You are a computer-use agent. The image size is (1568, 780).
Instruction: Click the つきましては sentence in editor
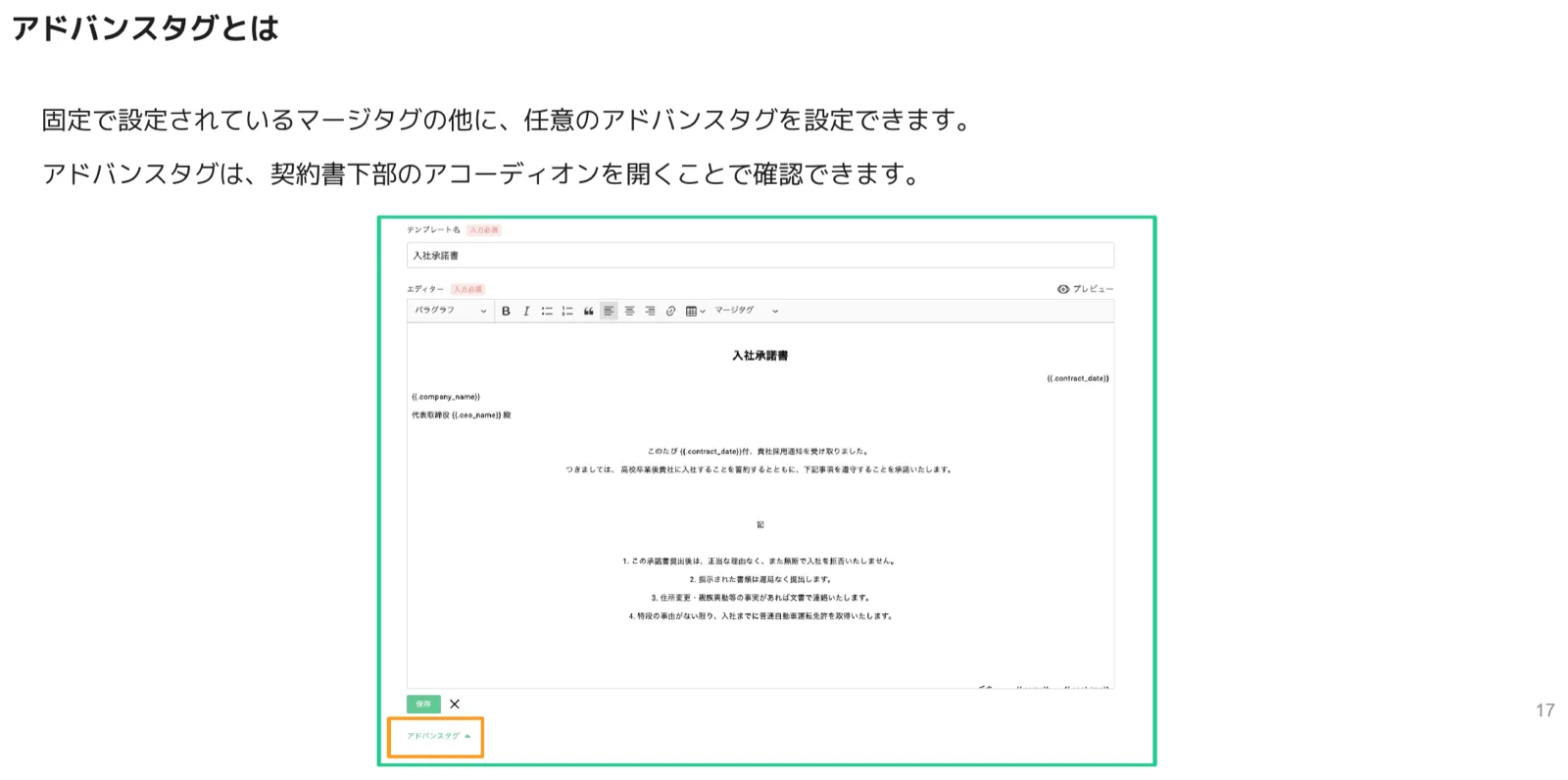tap(759, 470)
